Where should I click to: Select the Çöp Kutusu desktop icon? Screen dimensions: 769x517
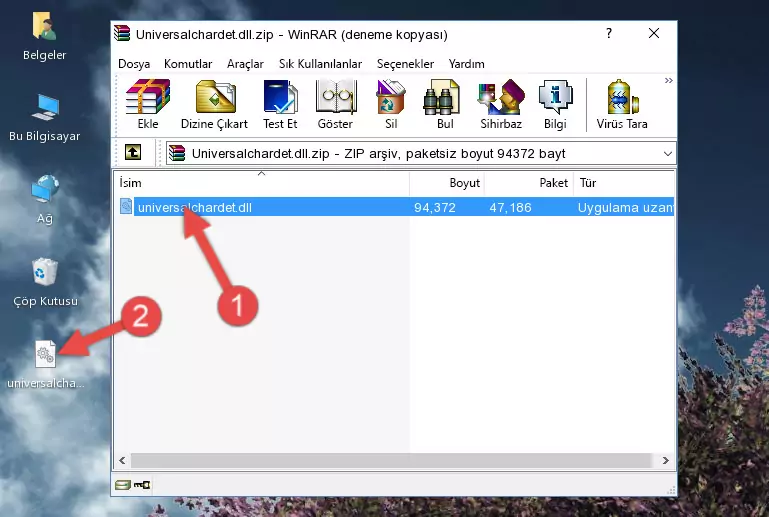point(45,283)
